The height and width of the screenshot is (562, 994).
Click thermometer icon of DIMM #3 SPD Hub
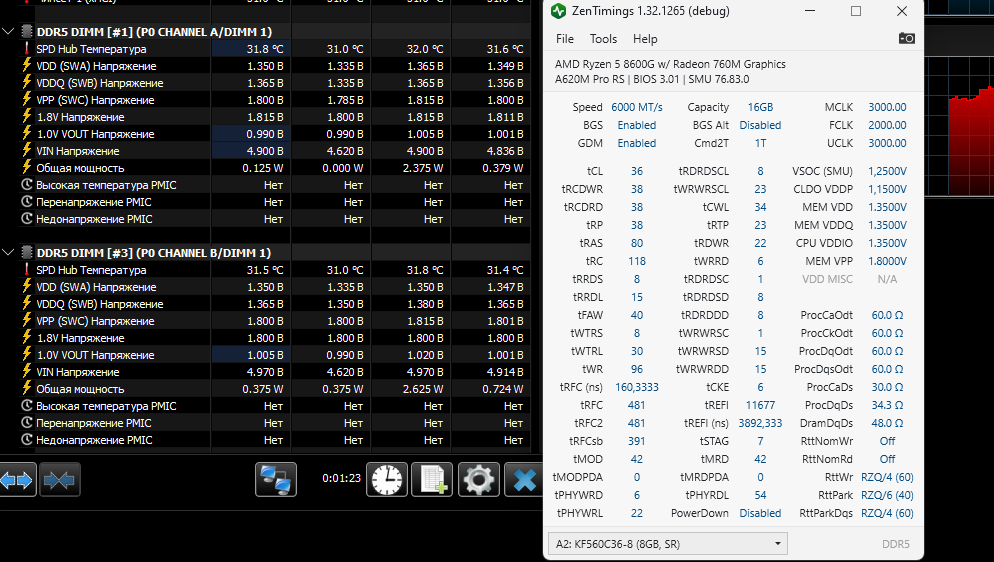pos(27,270)
